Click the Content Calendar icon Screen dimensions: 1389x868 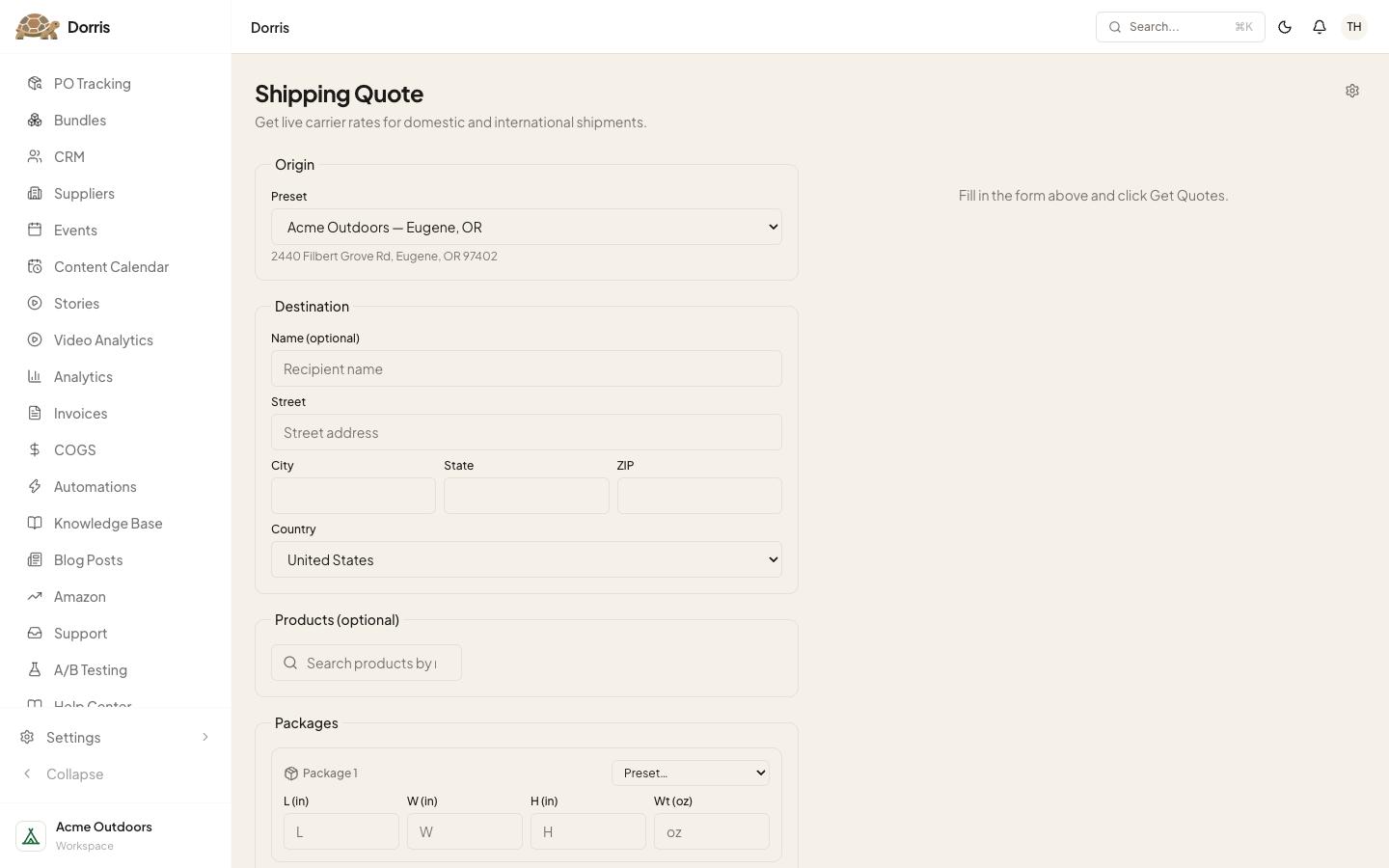click(35, 266)
